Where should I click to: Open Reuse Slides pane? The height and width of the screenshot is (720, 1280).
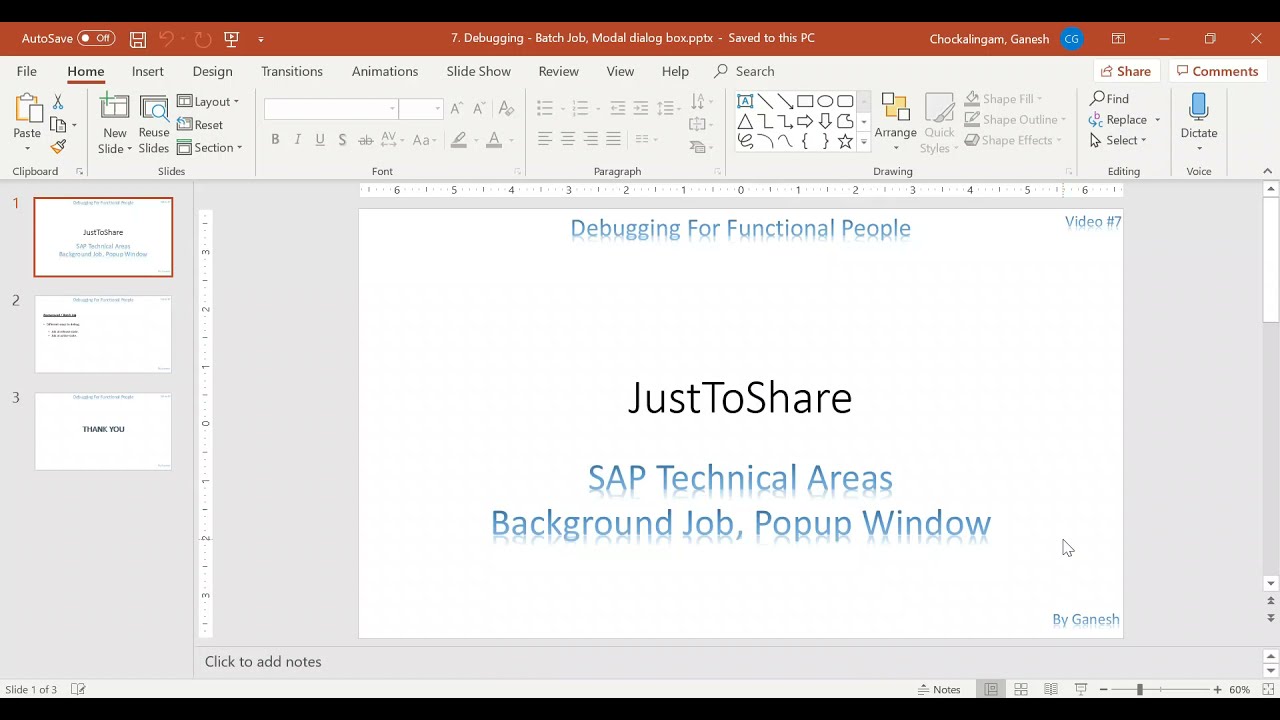[154, 125]
